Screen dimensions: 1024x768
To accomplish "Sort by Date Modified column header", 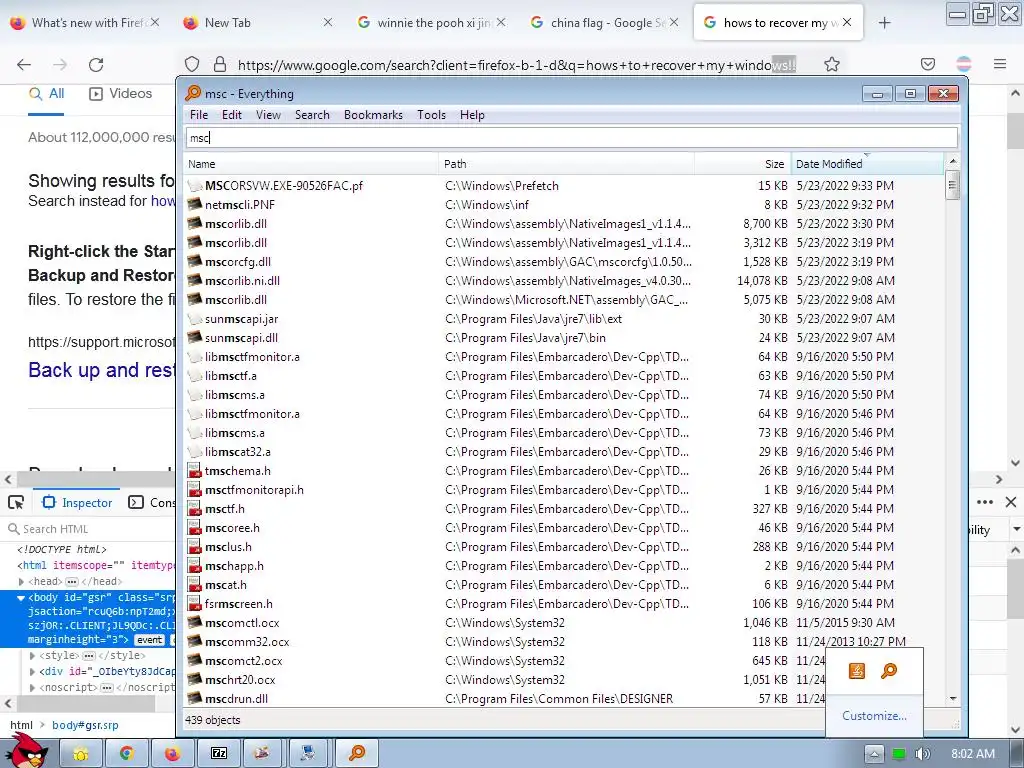I will 867,164.
